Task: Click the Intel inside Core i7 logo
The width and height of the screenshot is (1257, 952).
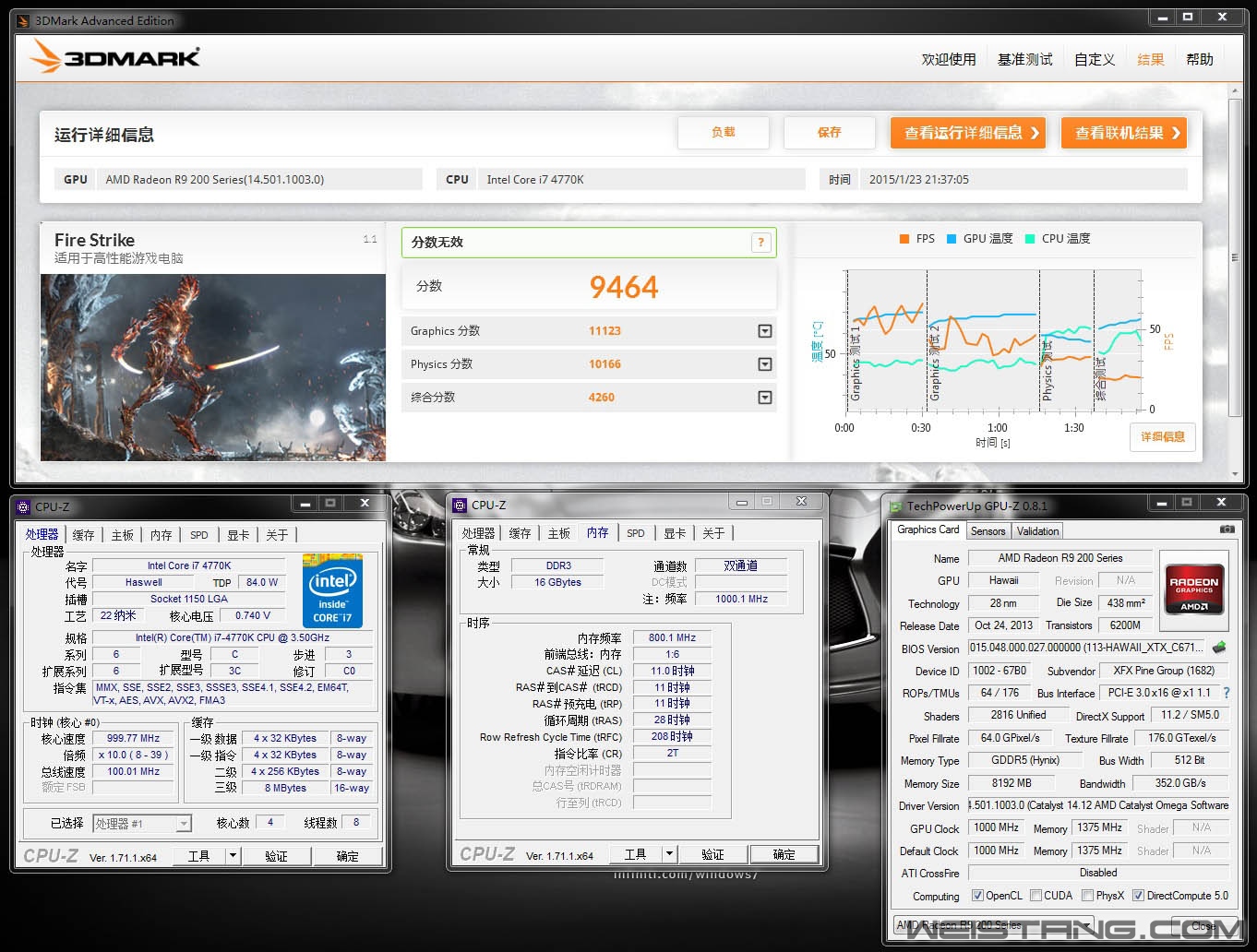Action: 332,590
